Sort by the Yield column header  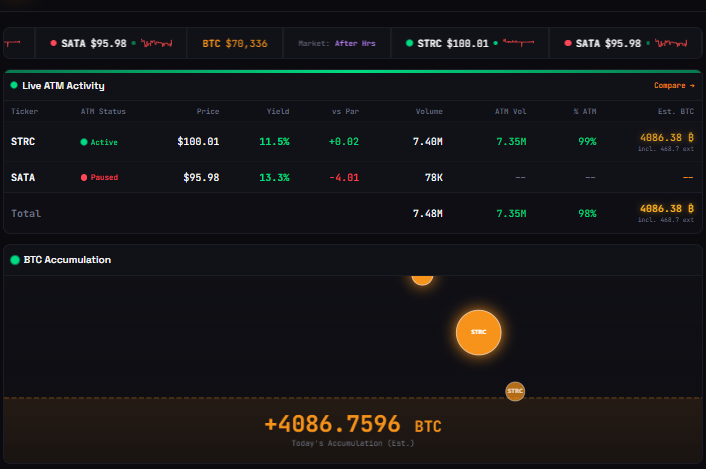(278, 111)
